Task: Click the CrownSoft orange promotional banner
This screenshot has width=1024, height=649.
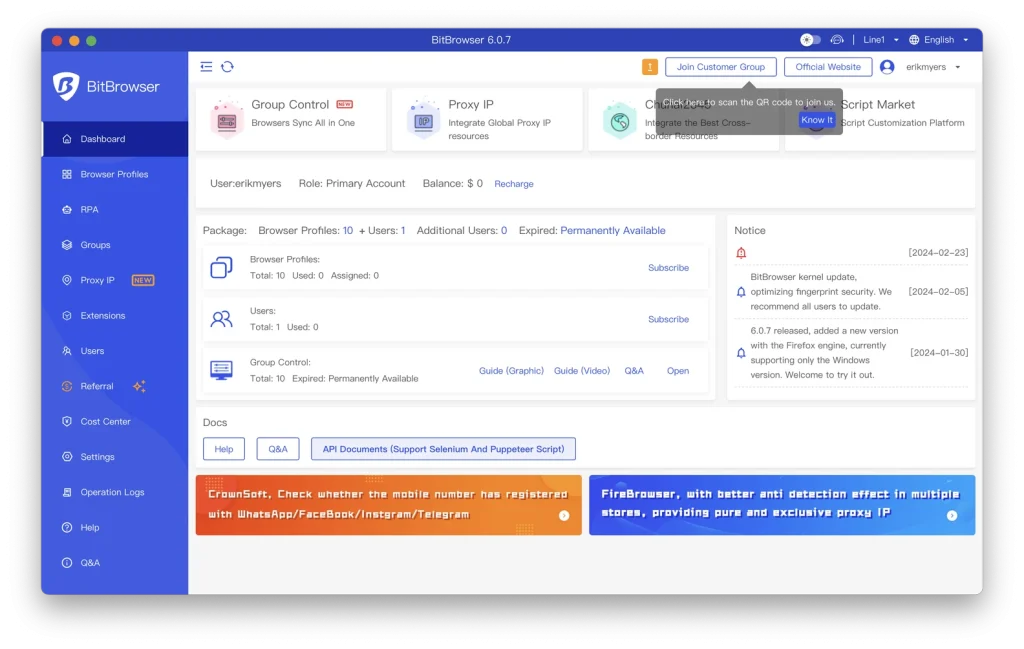Action: (388, 505)
